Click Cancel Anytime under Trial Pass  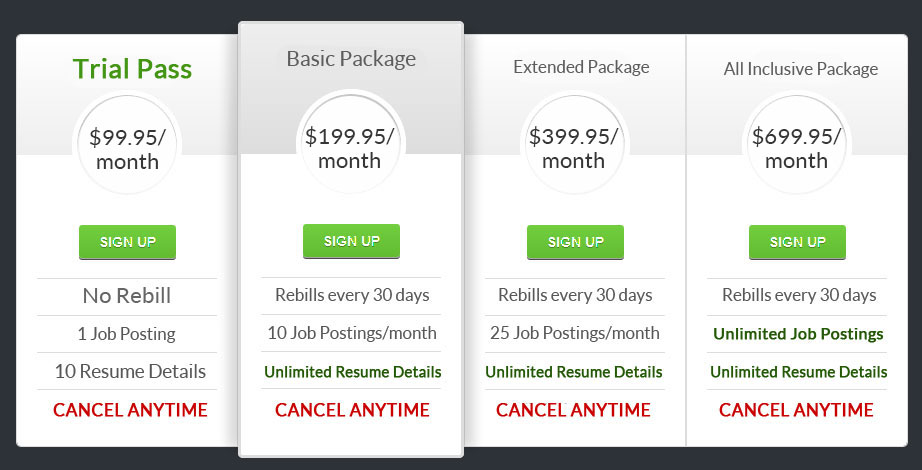click(x=130, y=409)
